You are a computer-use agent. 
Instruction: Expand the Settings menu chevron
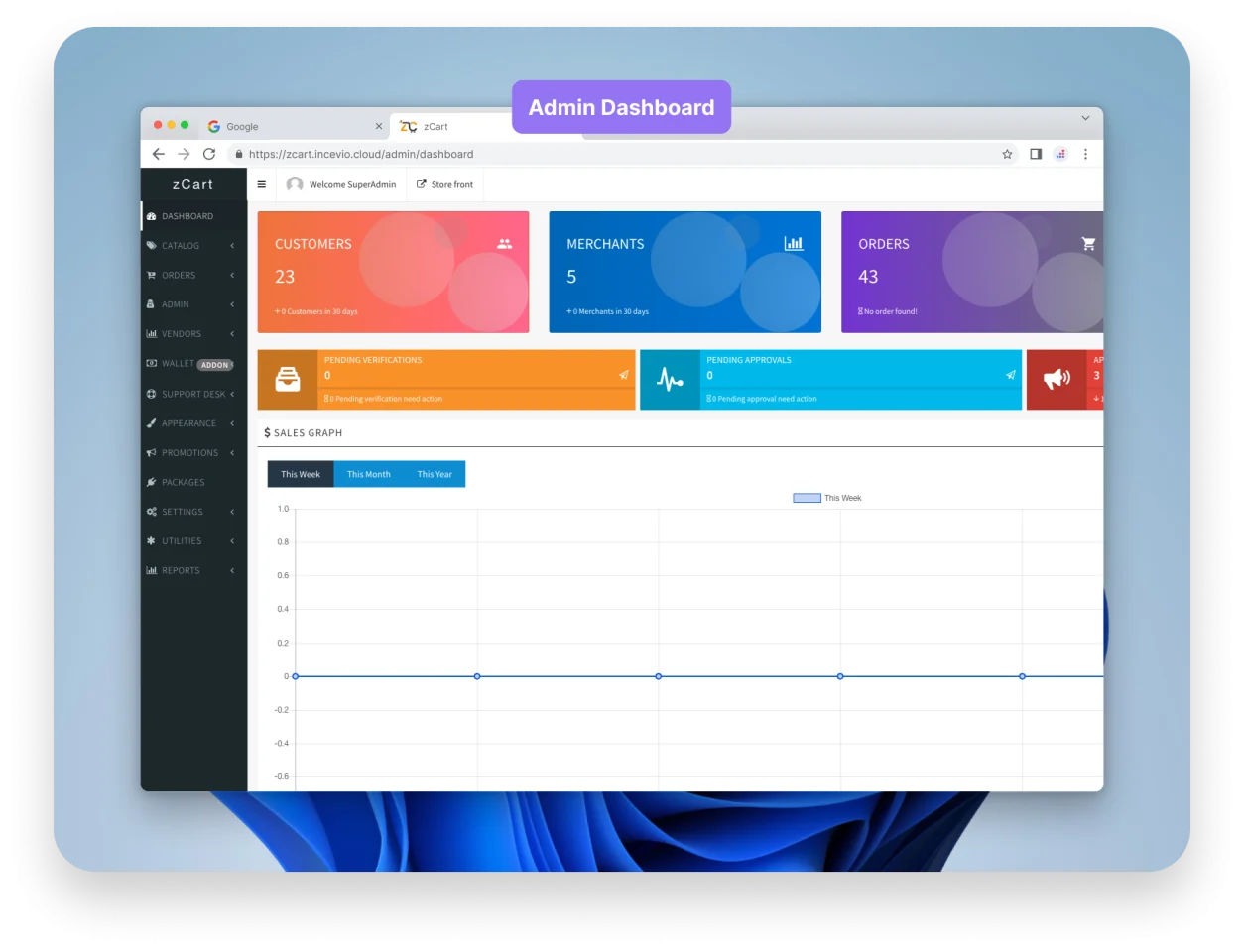(x=232, y=512)
